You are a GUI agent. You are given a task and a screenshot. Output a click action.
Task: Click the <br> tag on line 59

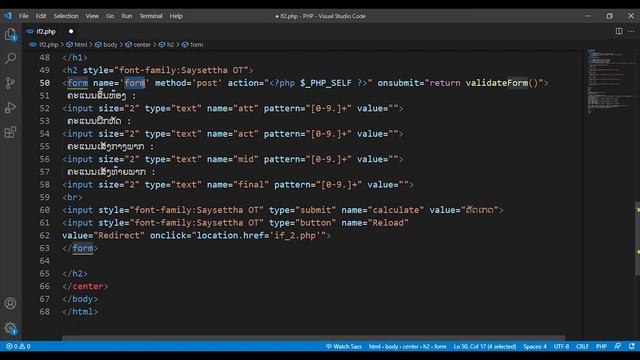point(72,197)
